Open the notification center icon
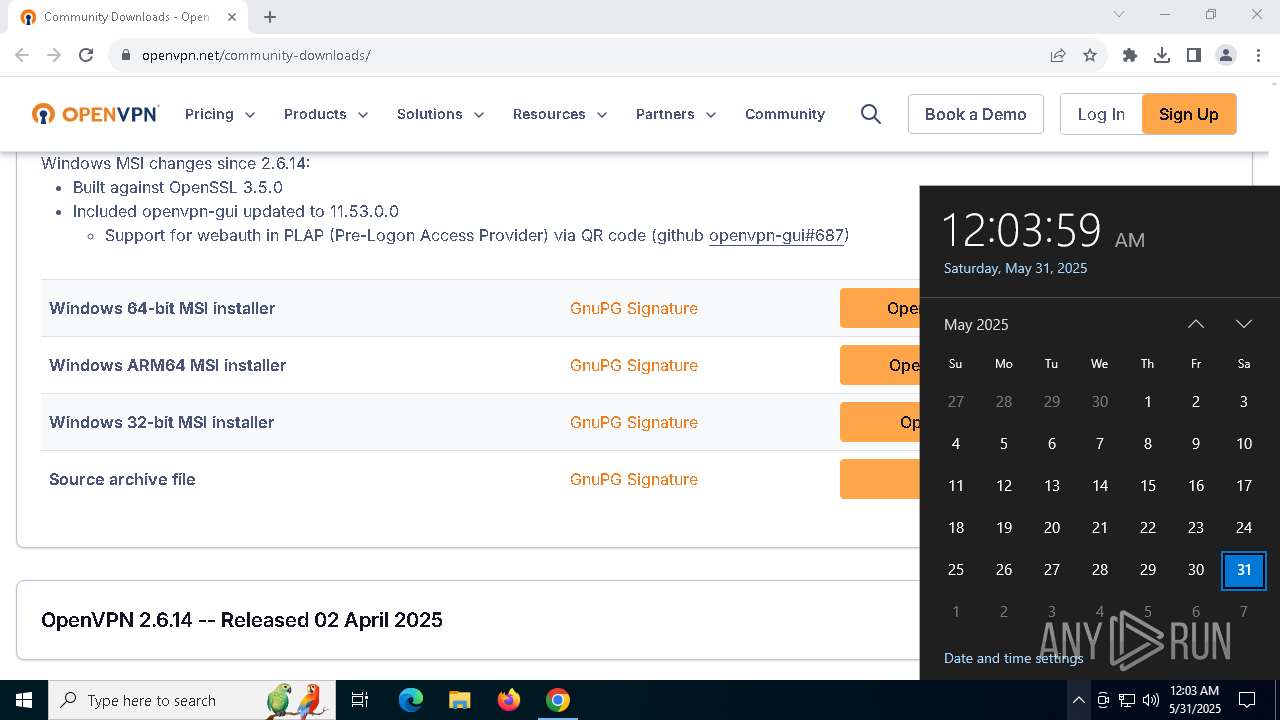This screenshot has height=720, width=1280. (1247, 700)
